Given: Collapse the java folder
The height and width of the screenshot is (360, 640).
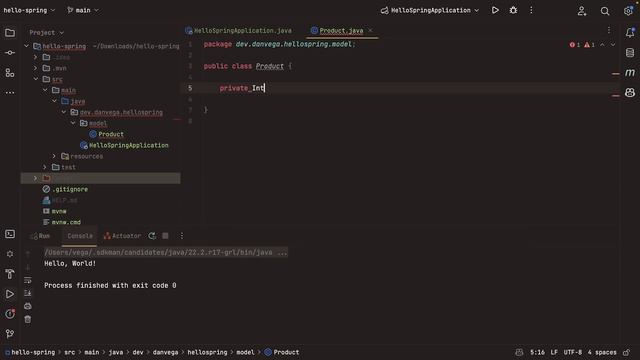Looking at the screenshot, I should (x=54, y=101).
